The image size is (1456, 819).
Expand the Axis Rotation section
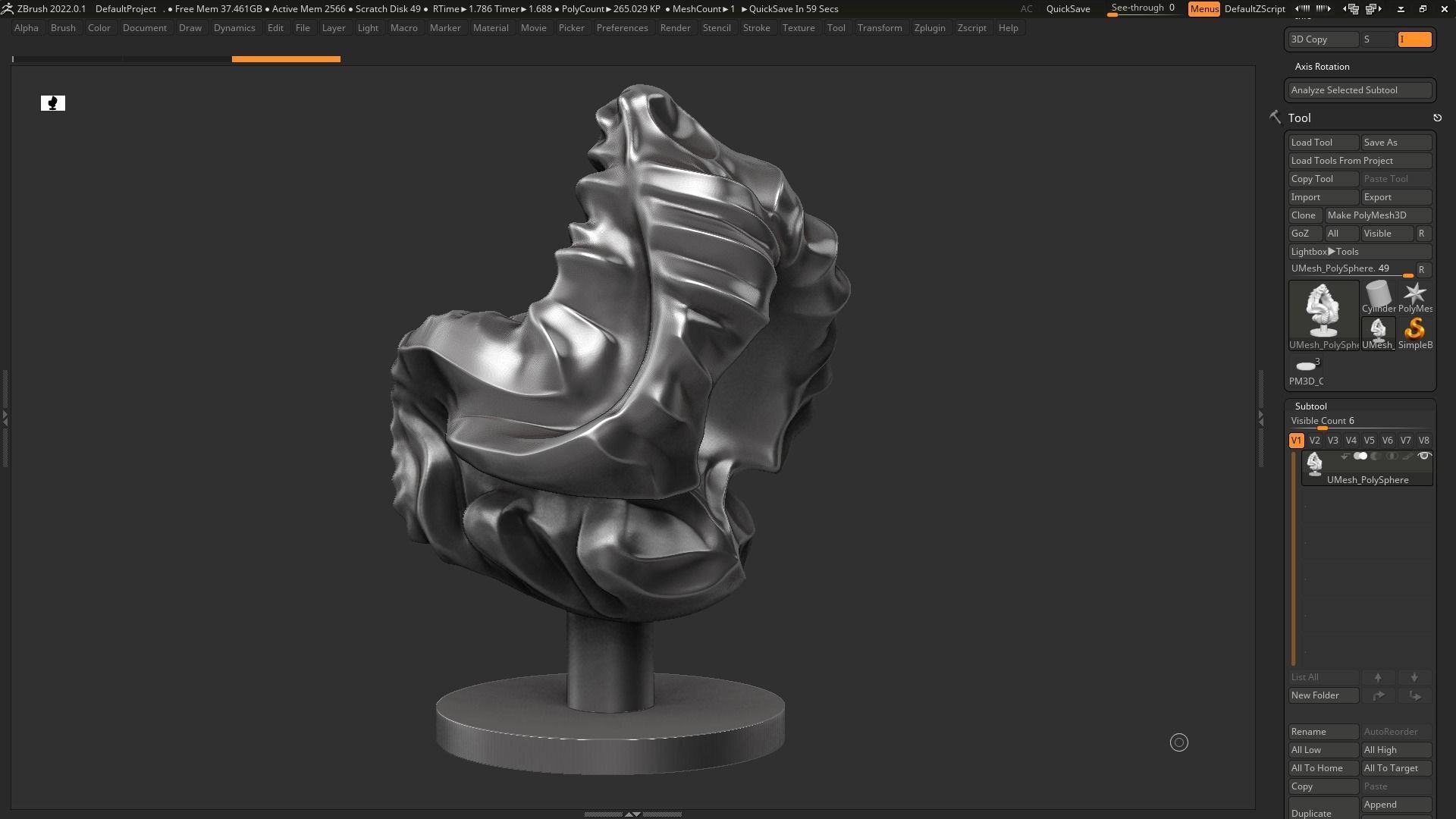point(1322,67)
